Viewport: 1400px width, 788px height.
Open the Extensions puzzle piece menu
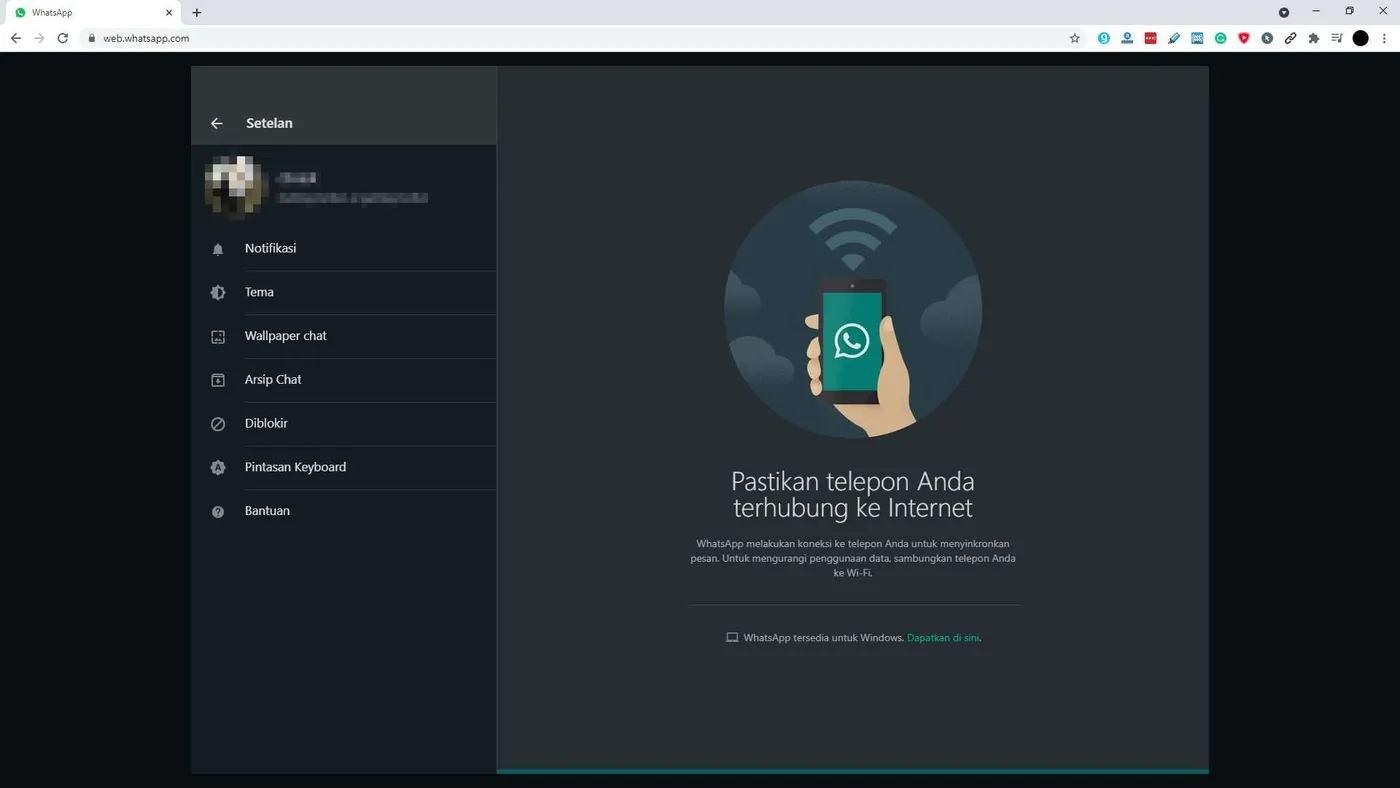1314,38
